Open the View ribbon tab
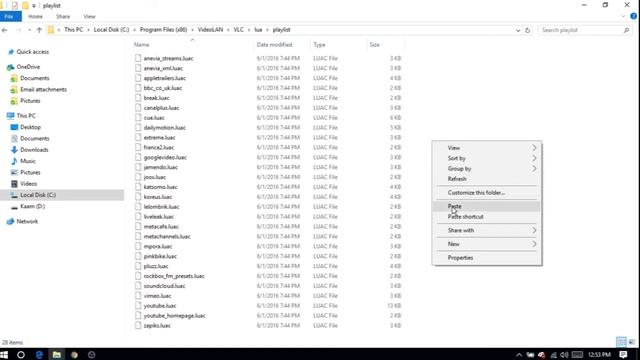640x360 pixels. (89, 16)
